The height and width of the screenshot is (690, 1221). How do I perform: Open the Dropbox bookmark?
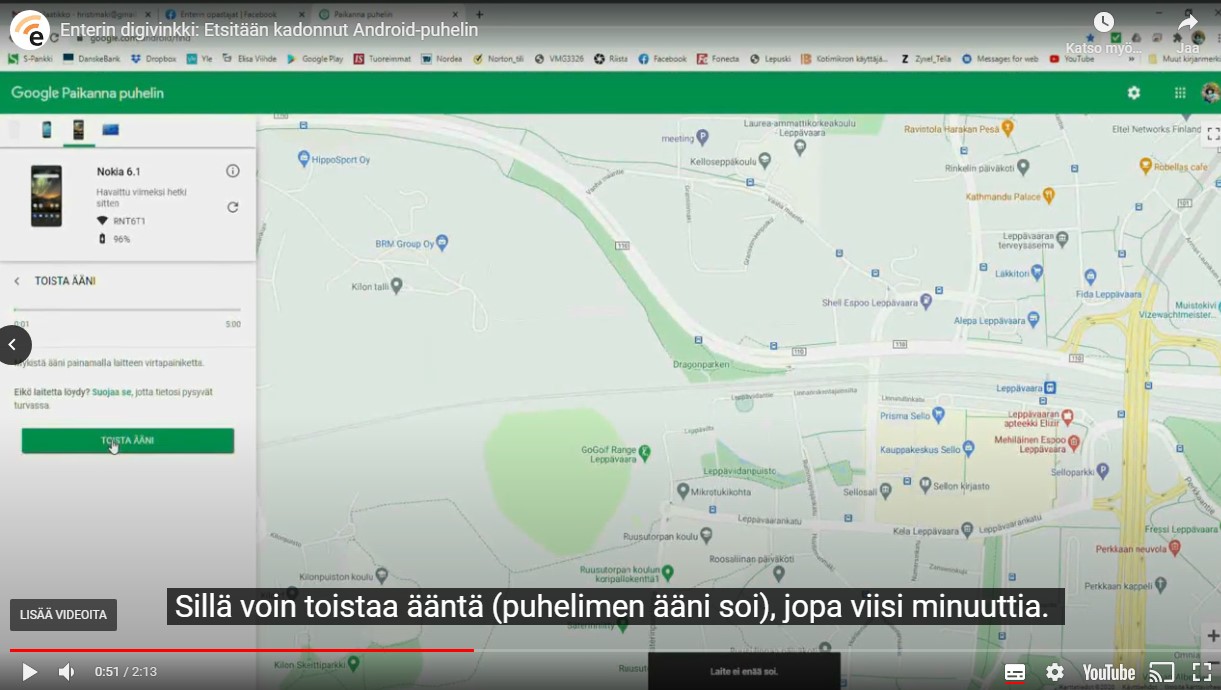point(153,59)
